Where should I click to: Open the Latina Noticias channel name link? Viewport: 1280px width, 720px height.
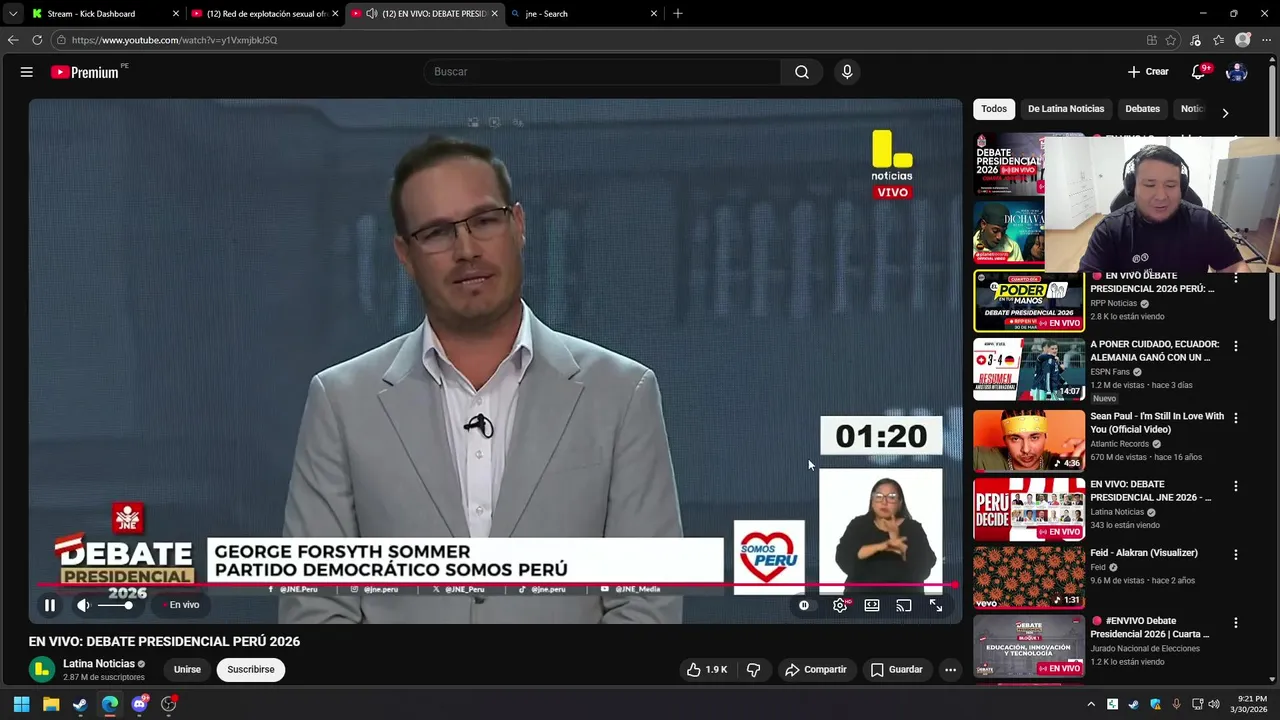[99, 664]
